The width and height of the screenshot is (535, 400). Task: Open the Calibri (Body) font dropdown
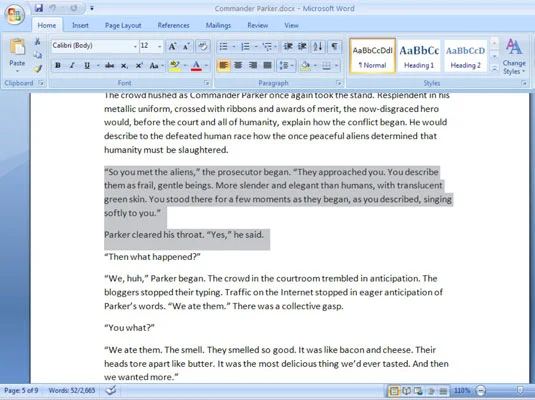[x=95, y=46]
